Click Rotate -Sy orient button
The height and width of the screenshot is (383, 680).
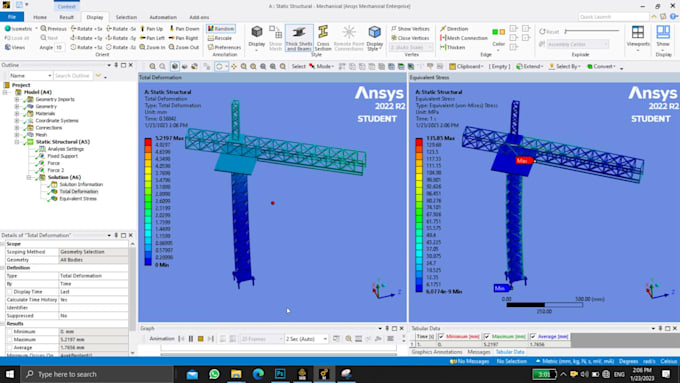[121, 38]
